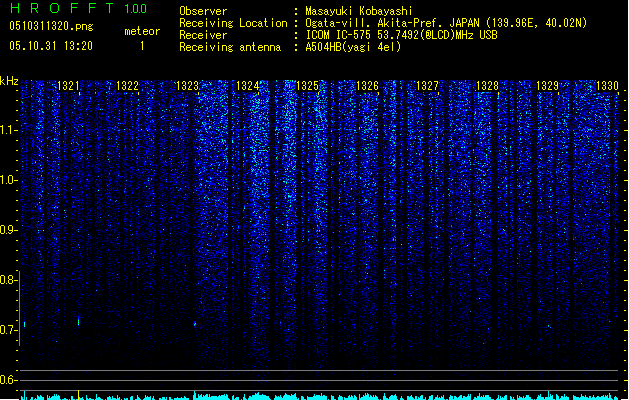Select the version number 1.0.0
The height and width of the screenshot is (400, 629).
click(136, 8)
